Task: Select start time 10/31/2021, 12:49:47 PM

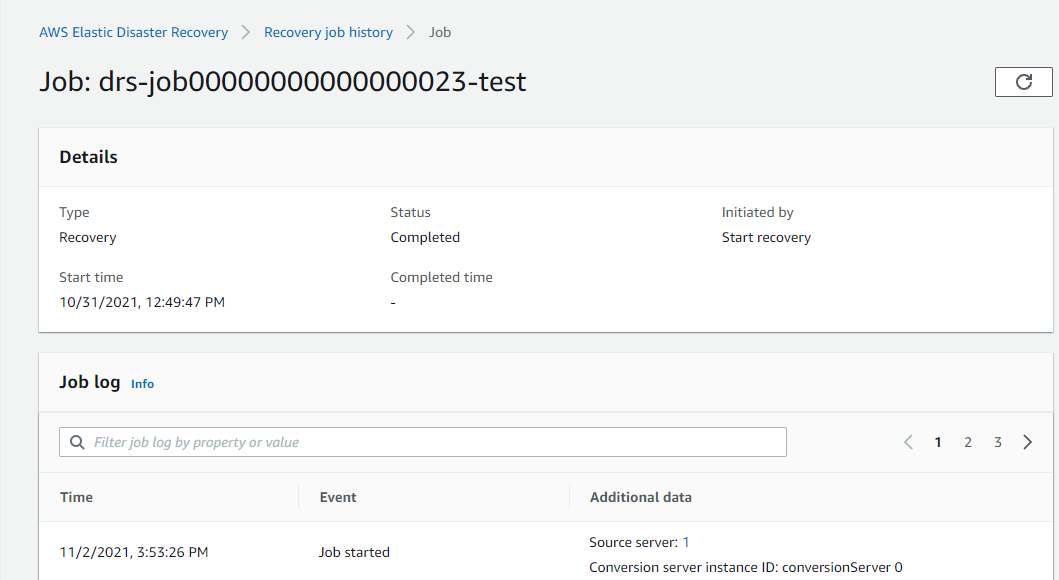Action: tap(142, 302)
